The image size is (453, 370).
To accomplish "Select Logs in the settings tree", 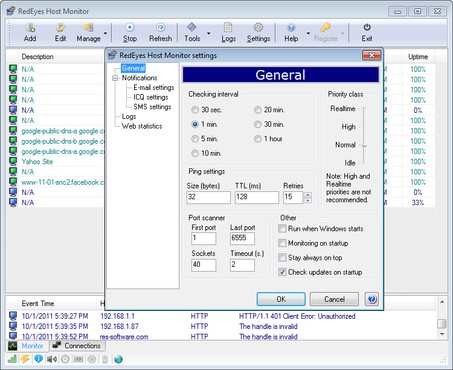I will 129,117.
